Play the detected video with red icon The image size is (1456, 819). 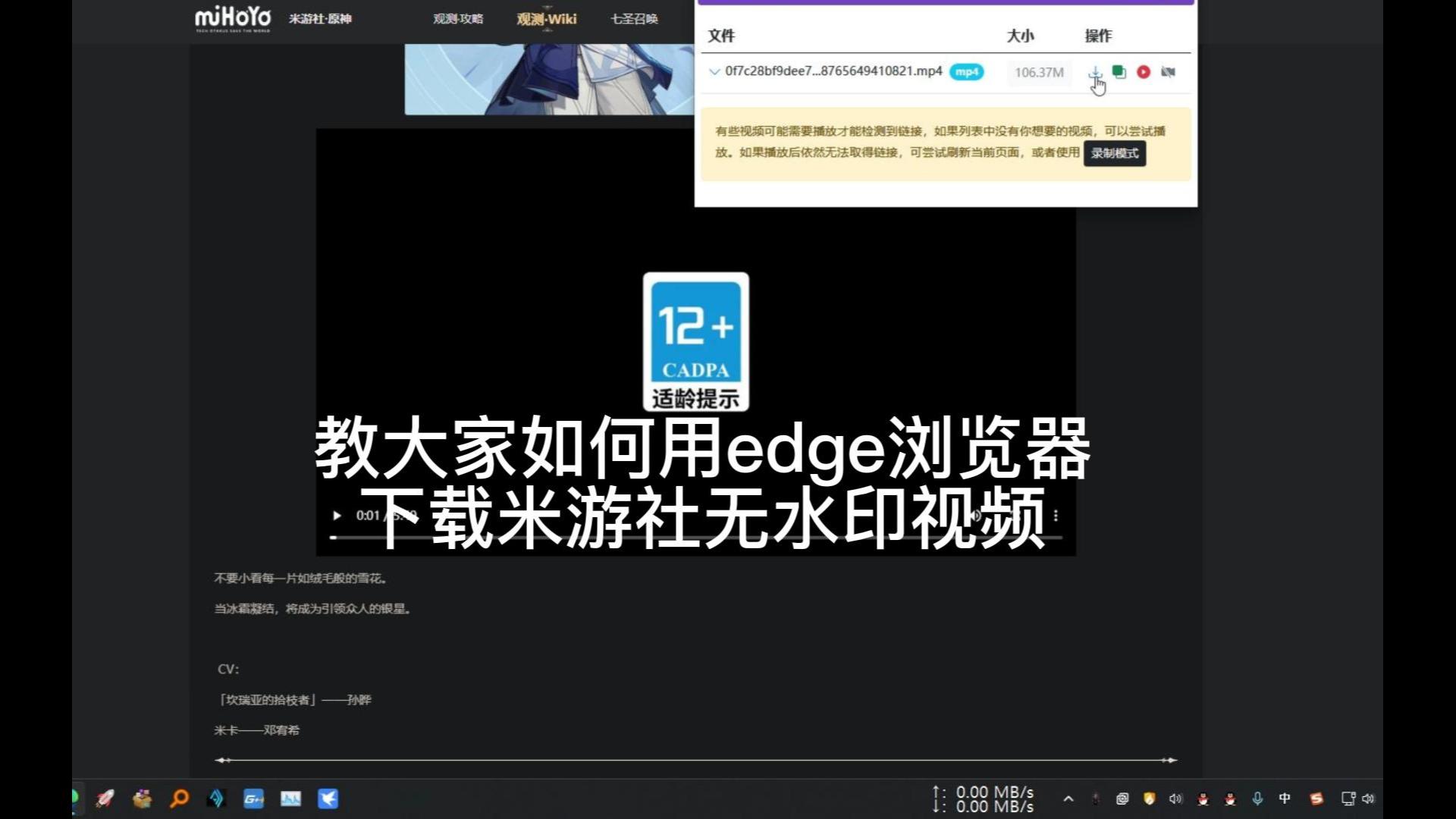pyautogui.click(x=1144, y=72)
